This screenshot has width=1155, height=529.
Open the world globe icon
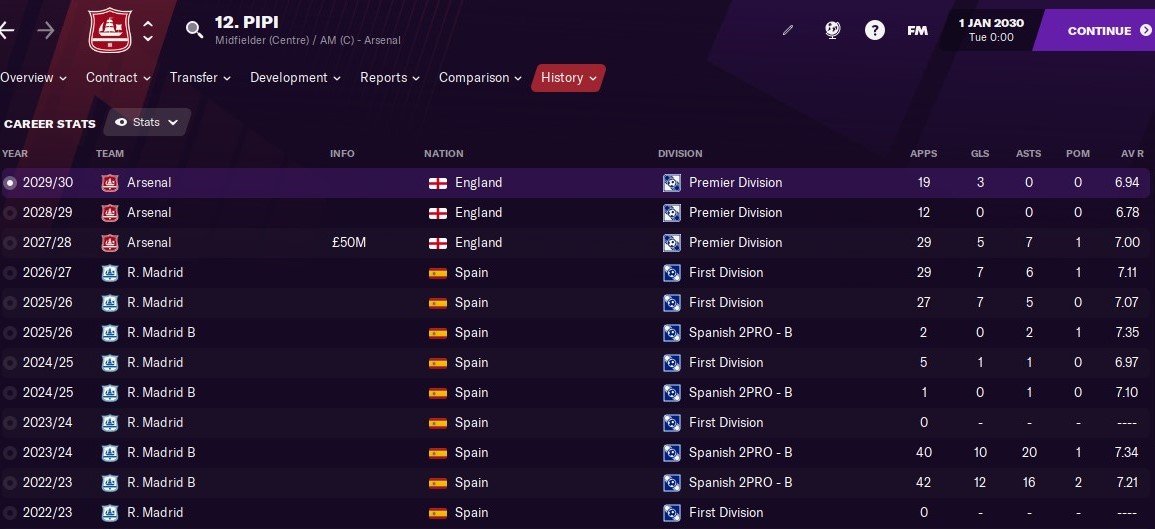(832, 30)
